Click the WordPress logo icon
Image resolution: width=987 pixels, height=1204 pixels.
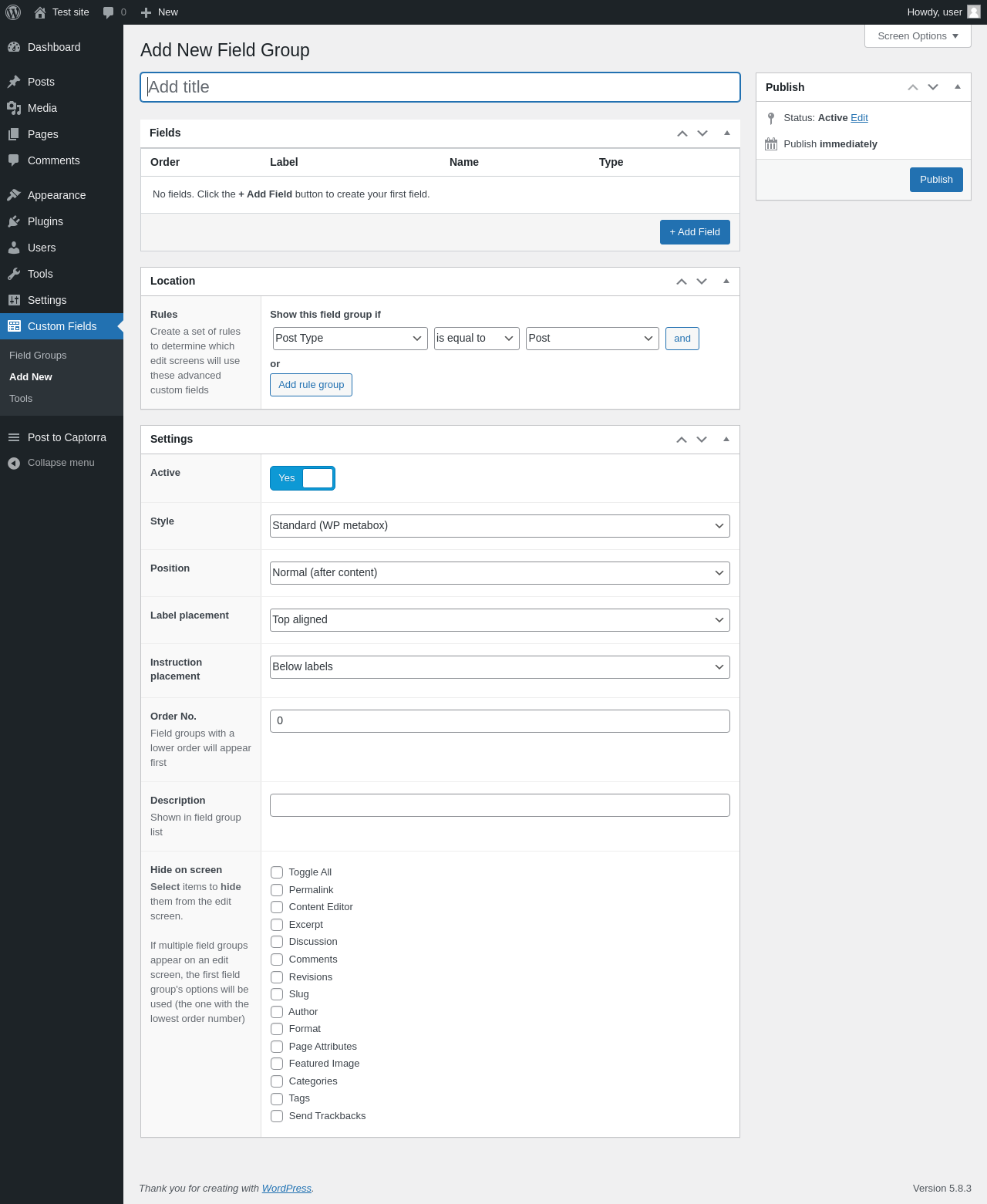(13, 12)
